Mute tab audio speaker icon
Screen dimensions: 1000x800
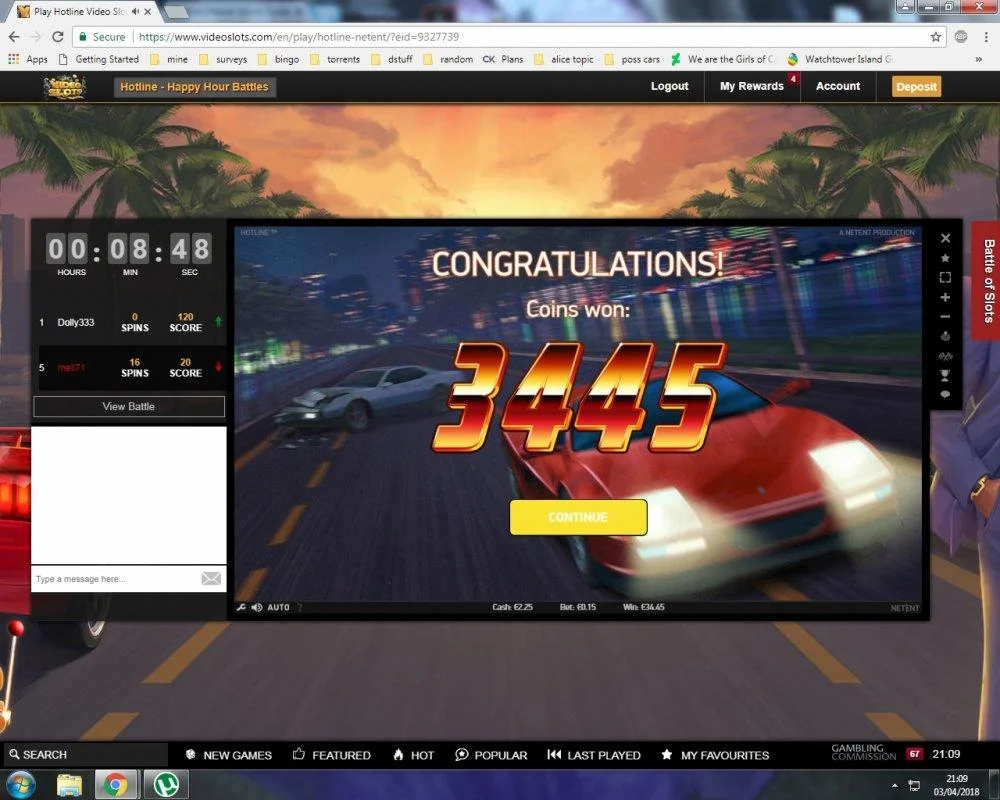pos(135,11)
